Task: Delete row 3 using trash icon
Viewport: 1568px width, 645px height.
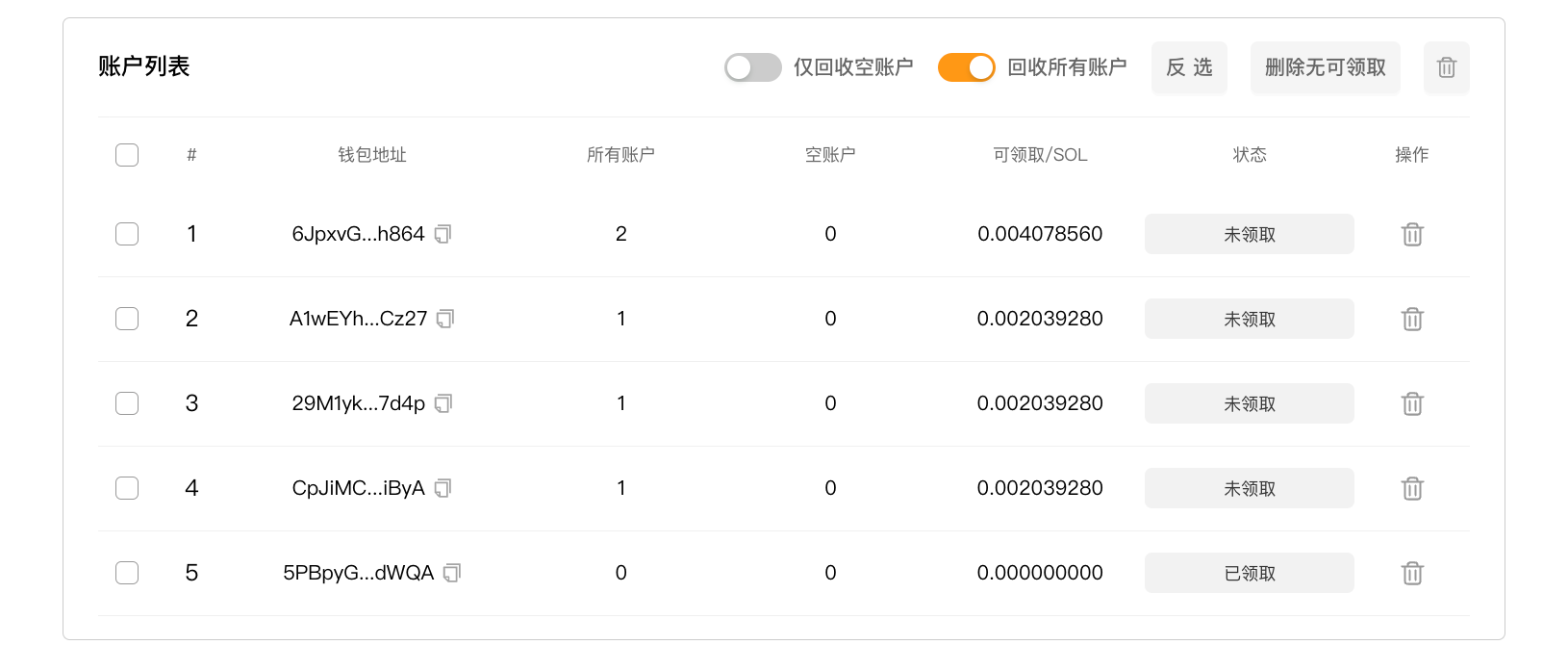Action: (x=1411, y=403)
